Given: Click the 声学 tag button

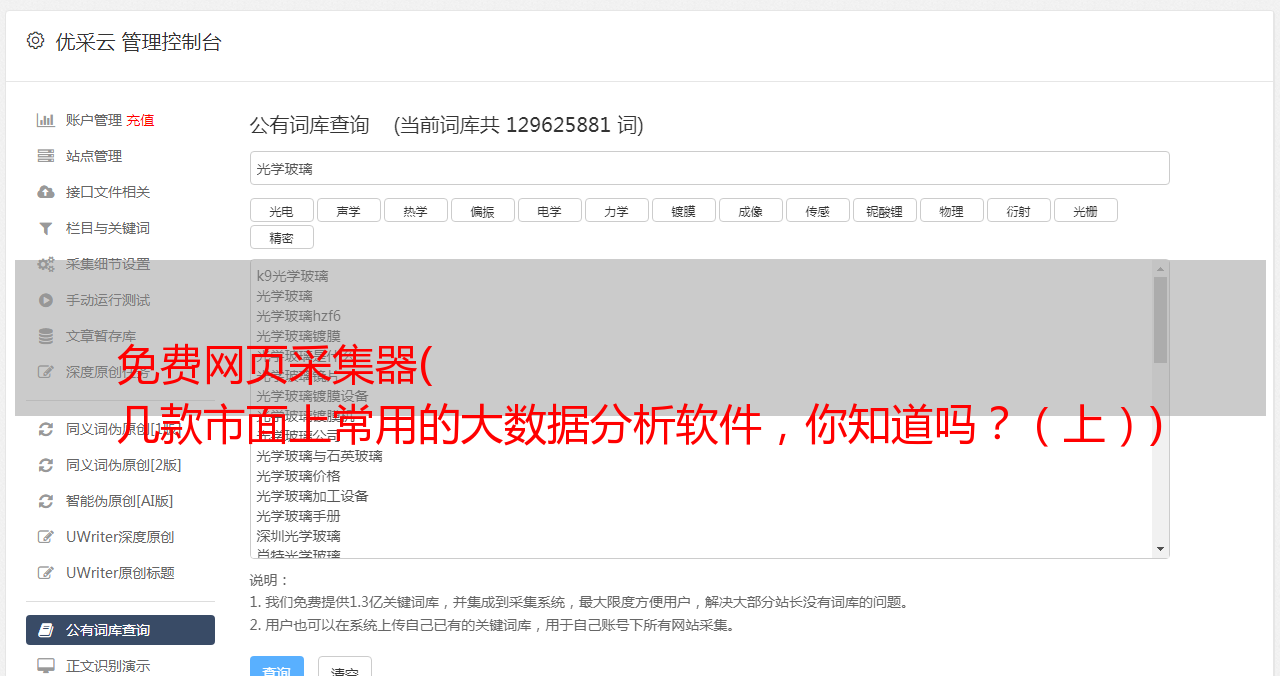Looking at the screenshot, I should click(349, 210).
